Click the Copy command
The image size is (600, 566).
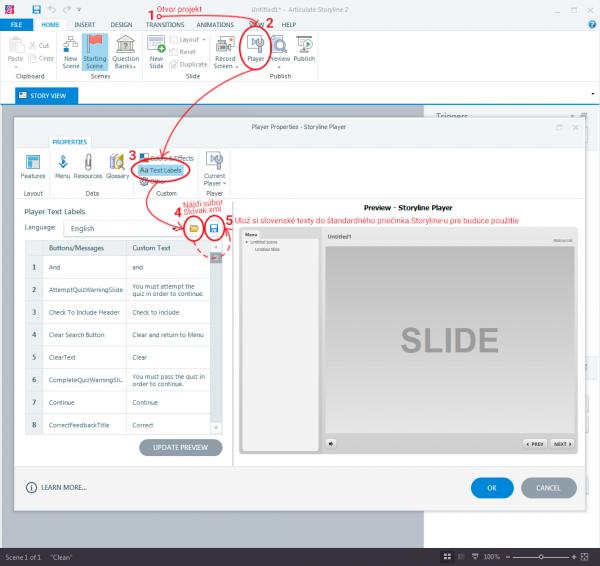point(41,58)
